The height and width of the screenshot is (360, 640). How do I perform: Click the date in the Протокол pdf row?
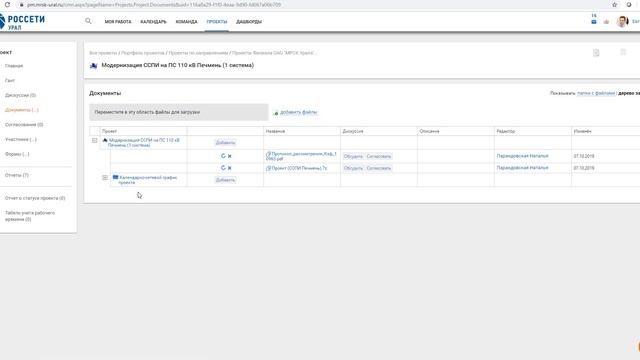[584, 156]
